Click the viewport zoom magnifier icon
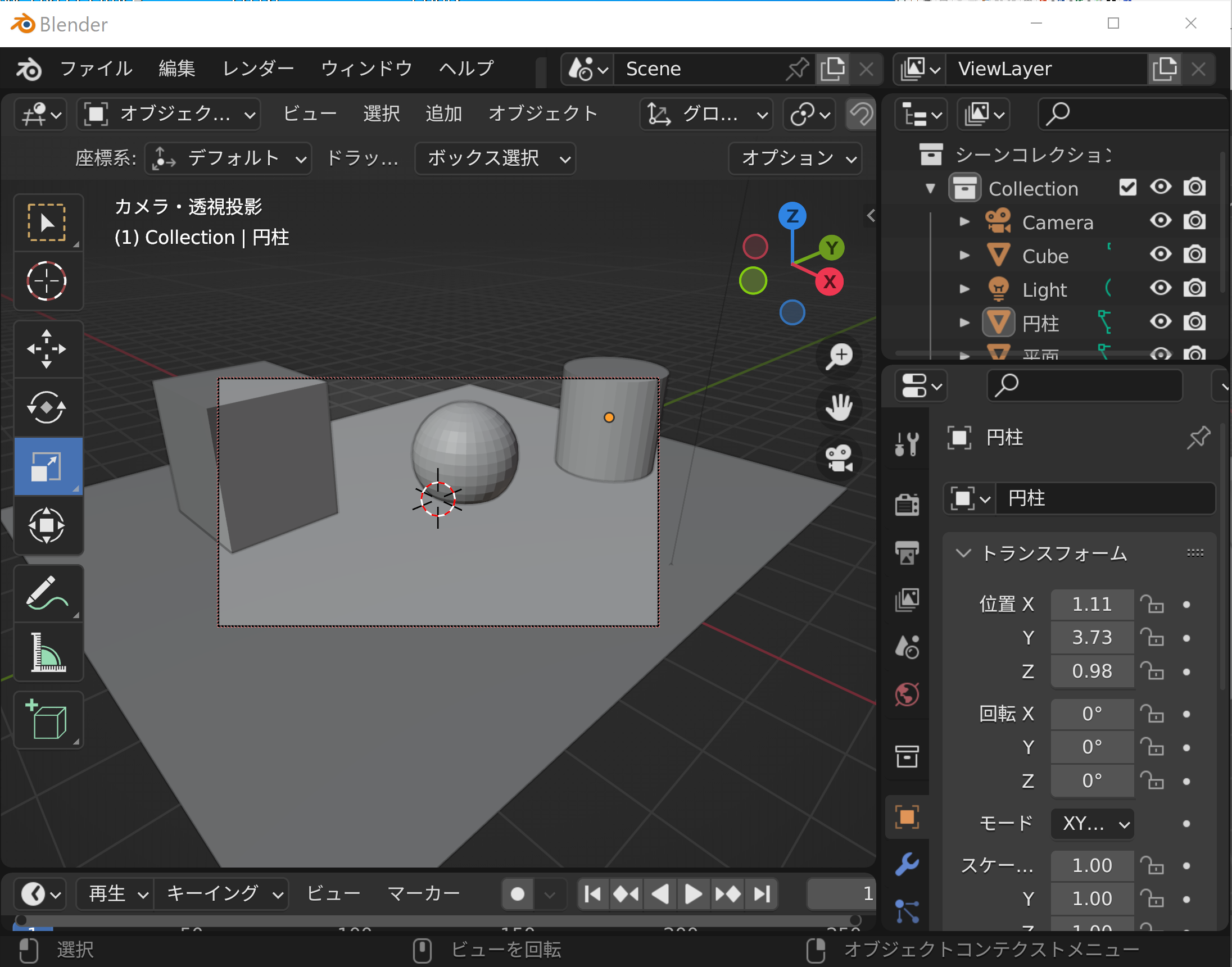 click(839, 357)
